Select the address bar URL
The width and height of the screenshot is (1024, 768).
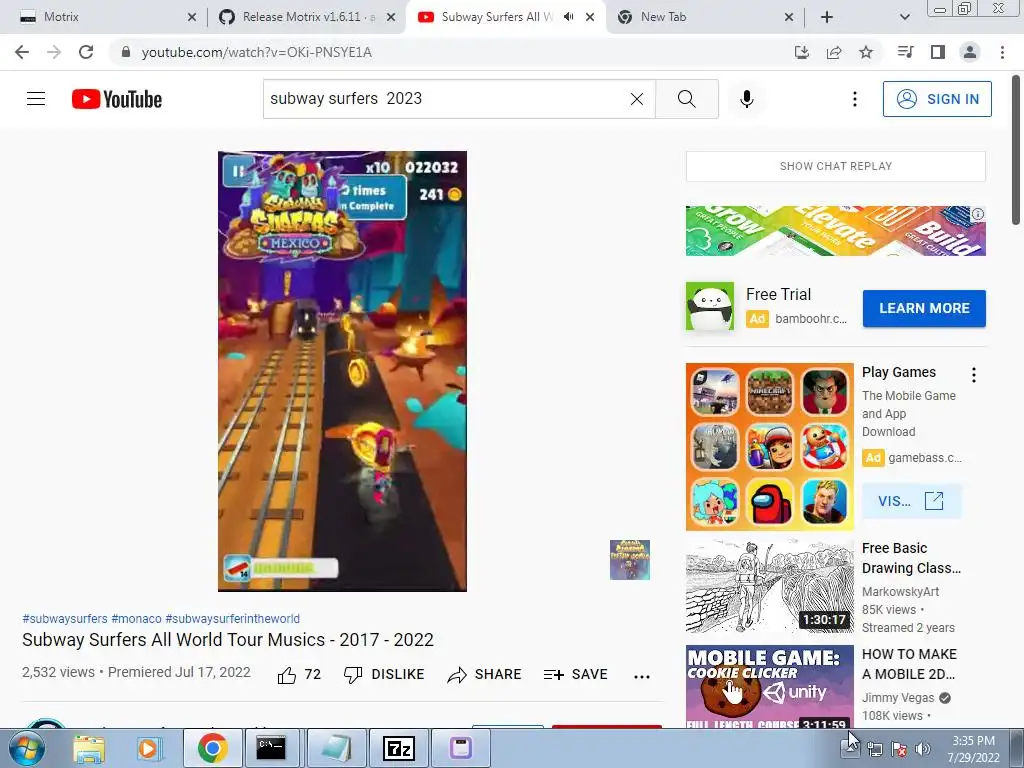tap(257, 52)
